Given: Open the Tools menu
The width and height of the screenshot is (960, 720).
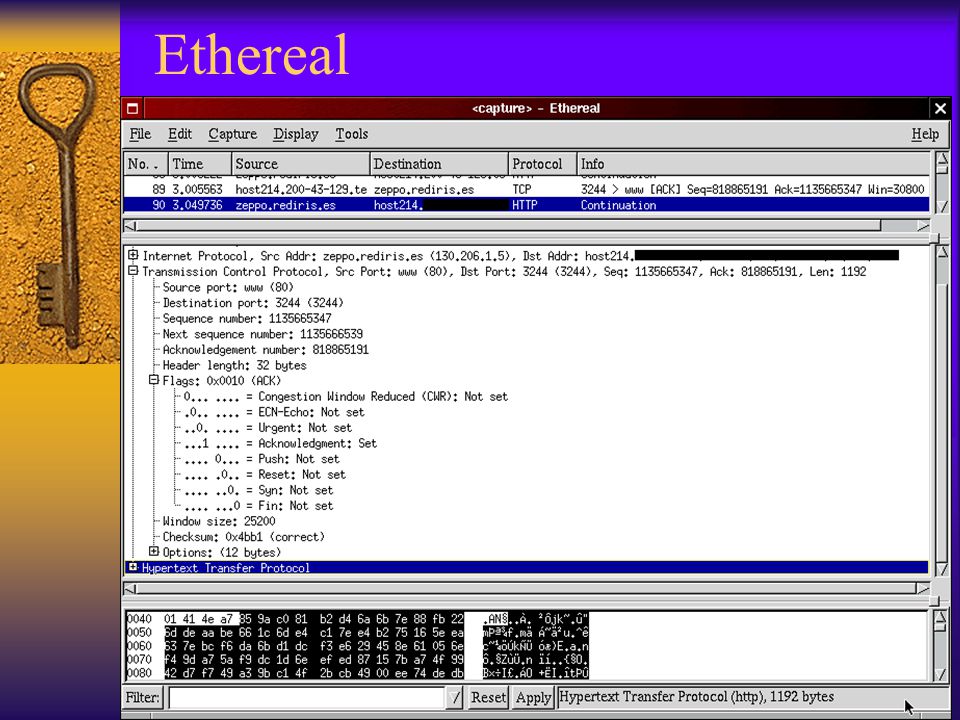Looking at the screenshot, I should pyautogui.click(x=351, y=134).
